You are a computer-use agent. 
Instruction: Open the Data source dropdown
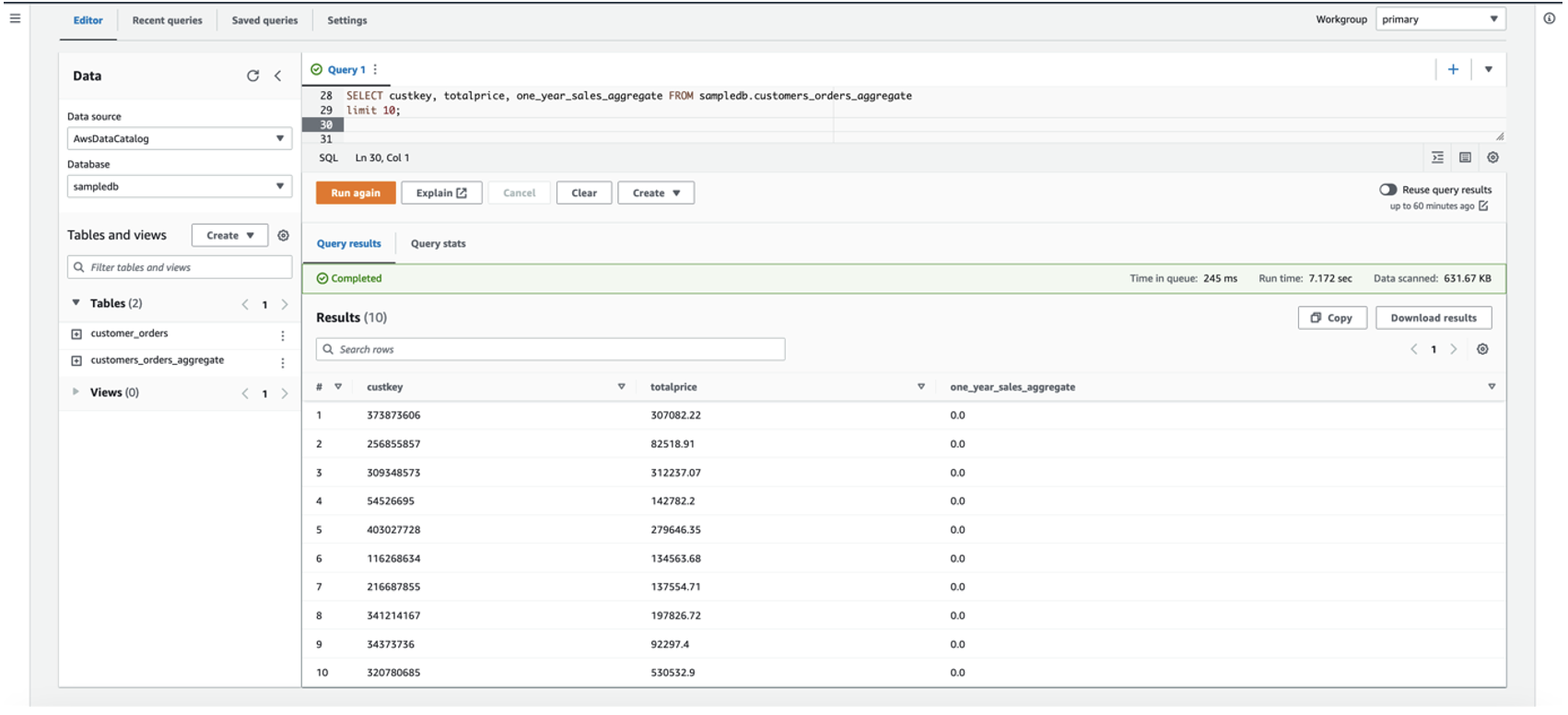point(179,139)
